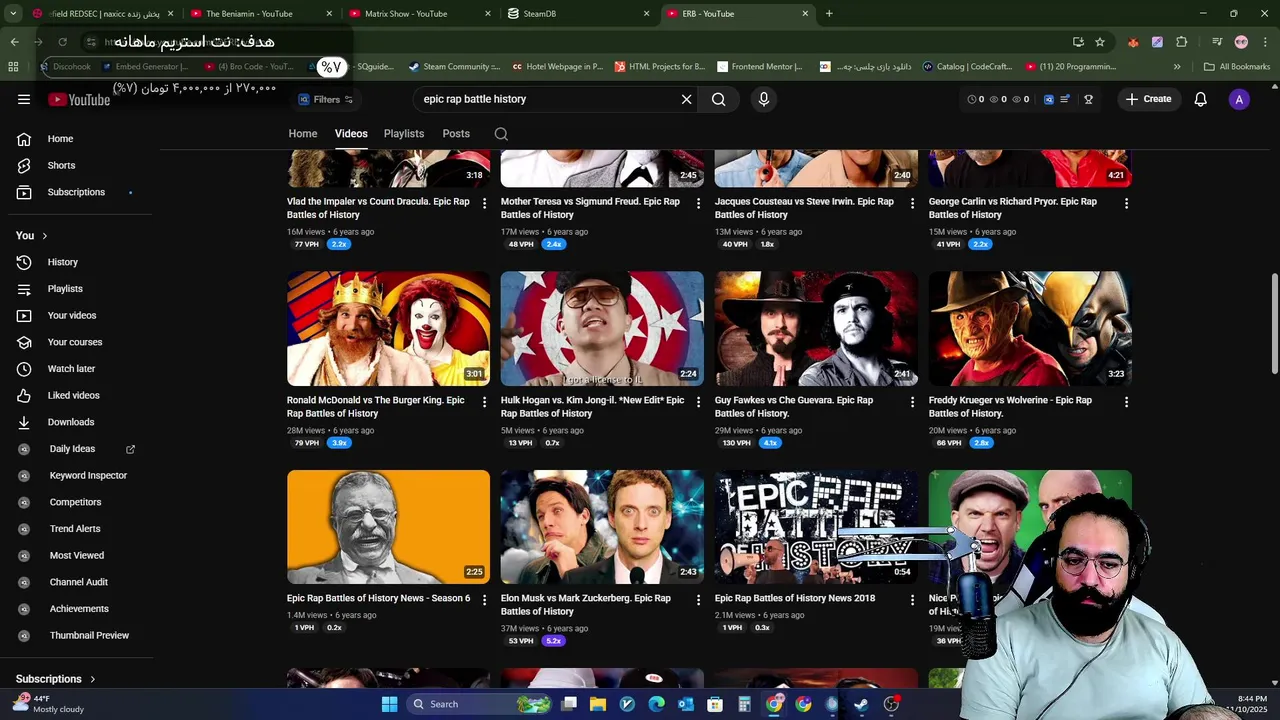The image size is (1280, 720).
Task: Click the channel search magnifier icon
Action: tap(501, 134)
